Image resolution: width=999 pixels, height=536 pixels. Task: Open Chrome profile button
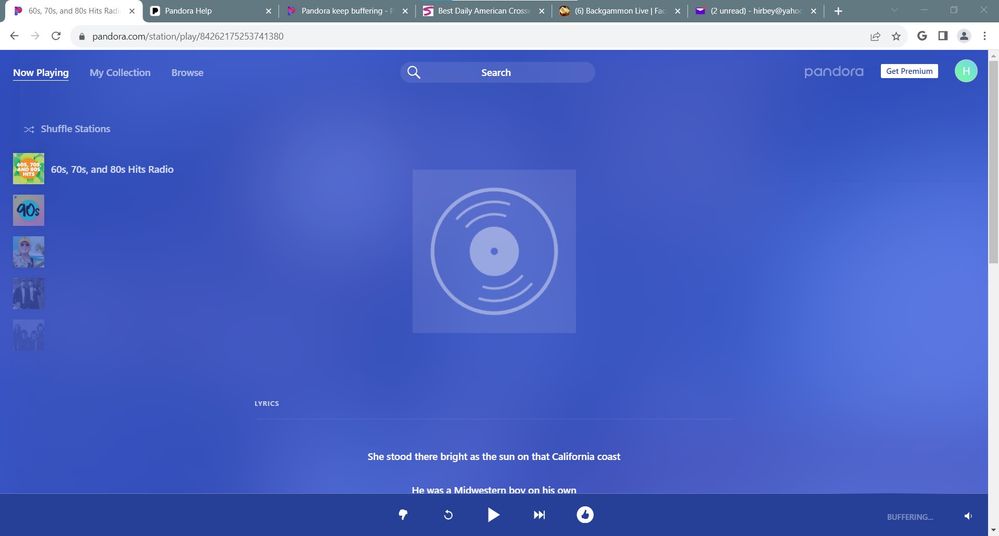964,36
